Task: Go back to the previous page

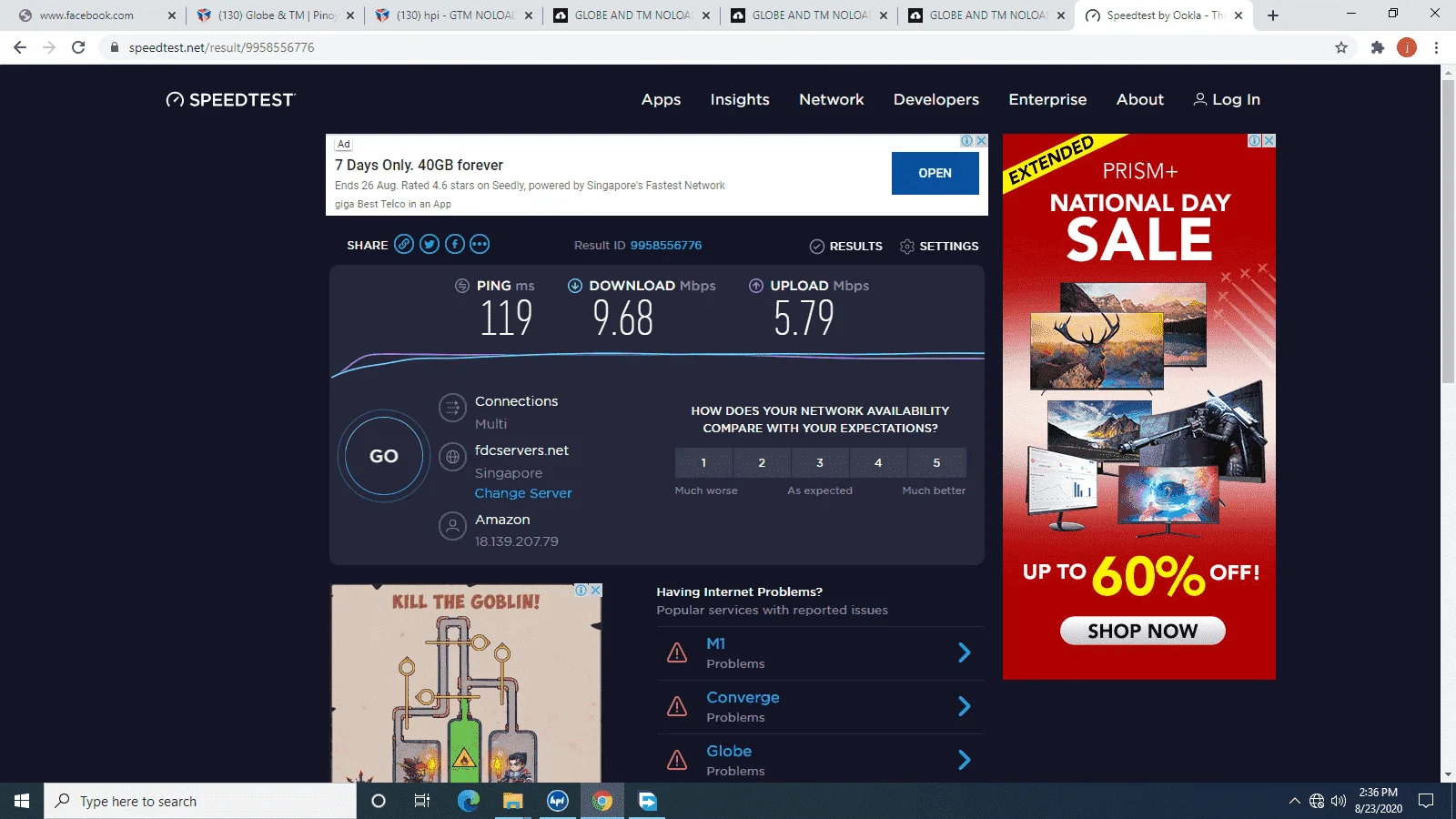Action: [20, 47]
